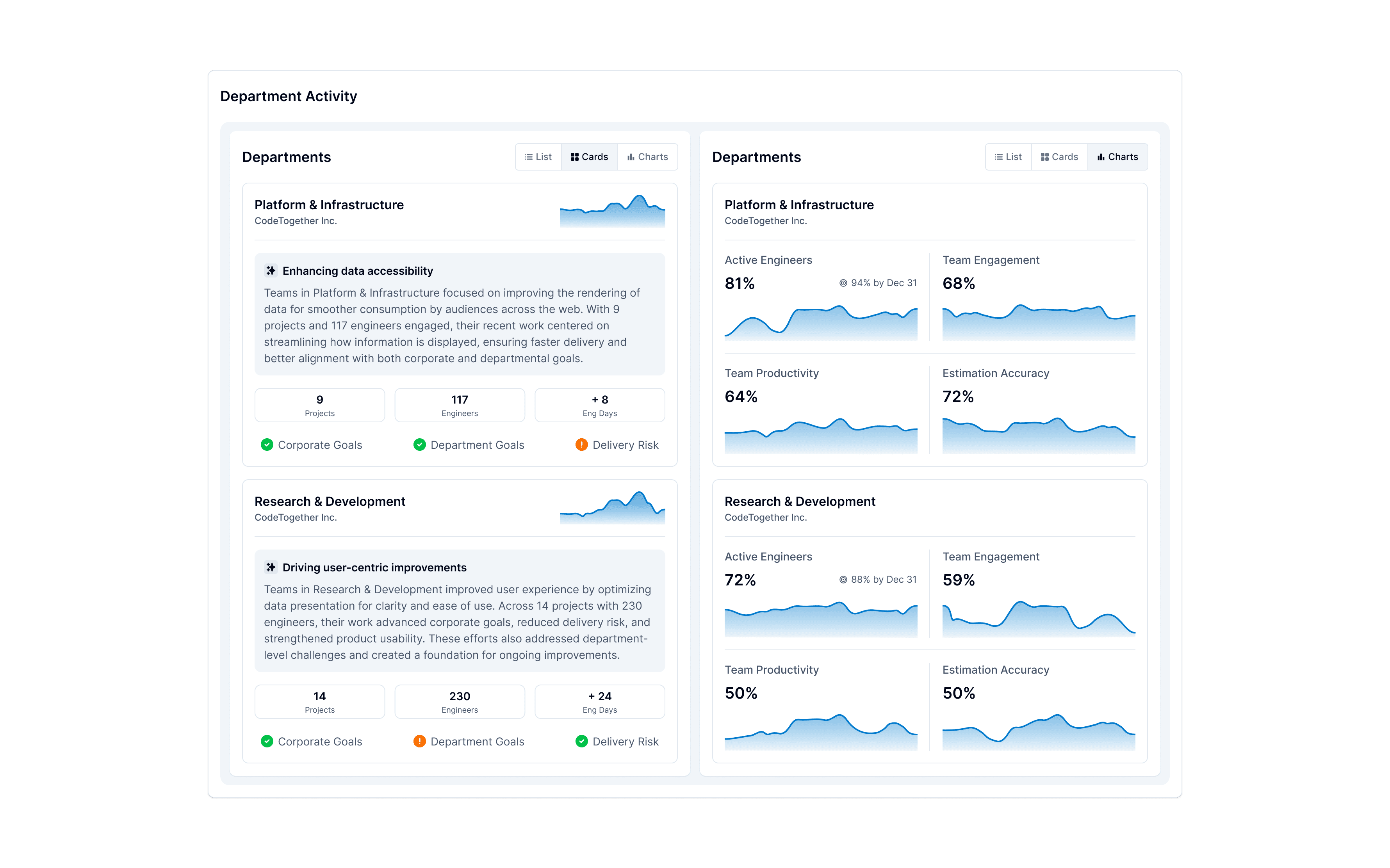
Task: Click the + 24 Eng Days stat box
Action: 599,701
